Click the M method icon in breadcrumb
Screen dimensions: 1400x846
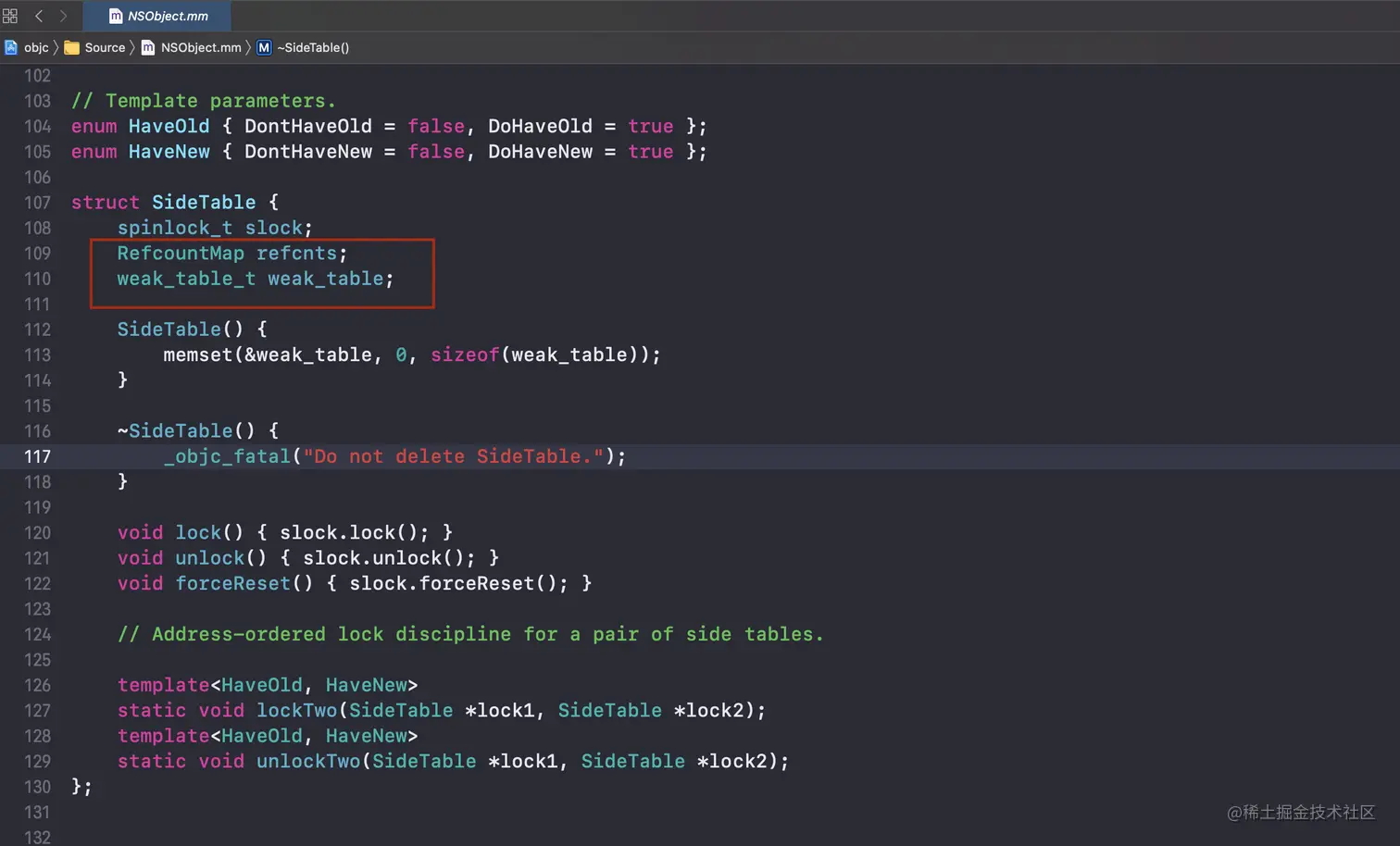(264, 47)
